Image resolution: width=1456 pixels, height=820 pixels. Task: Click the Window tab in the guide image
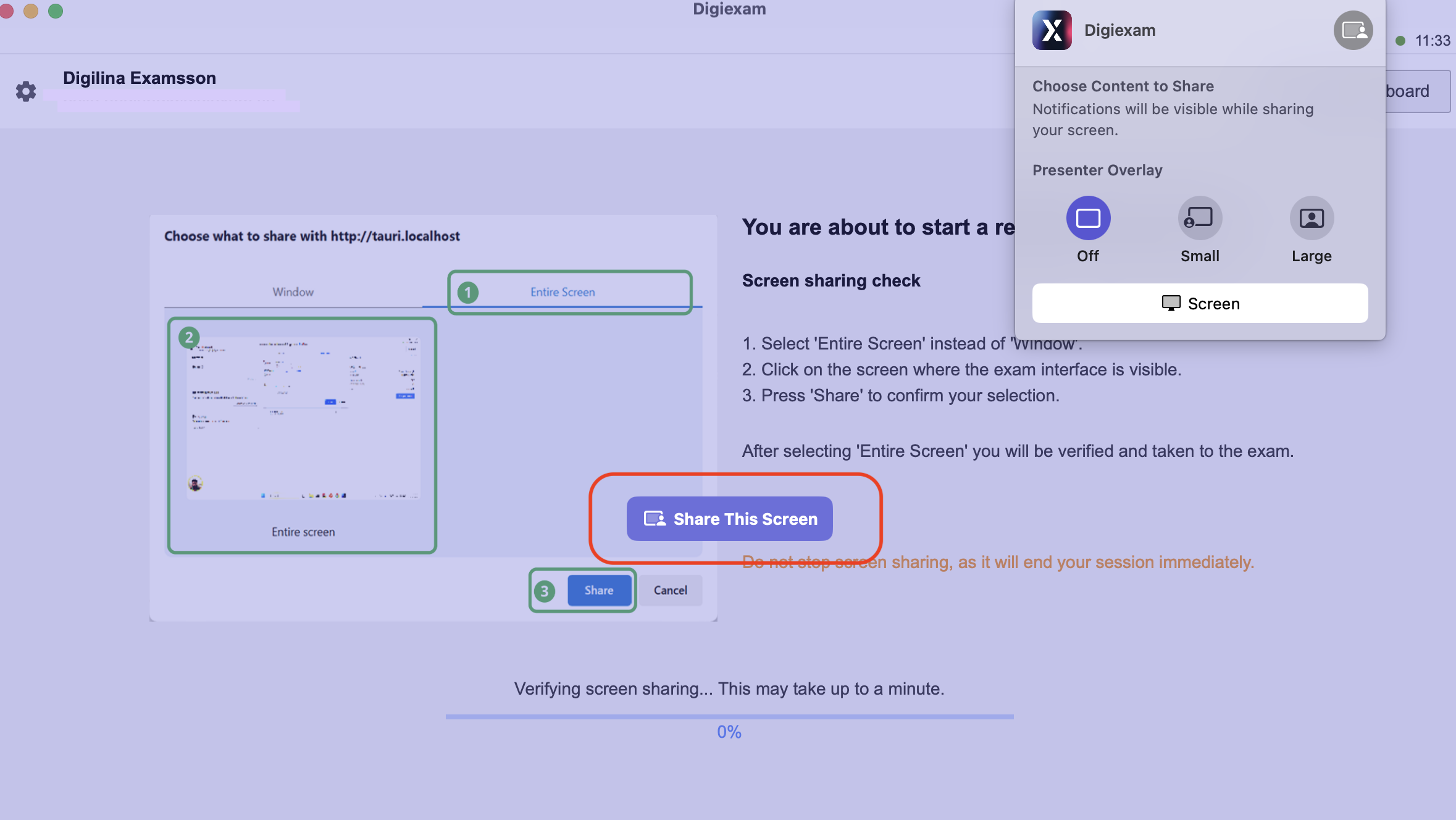click(293, 292)
